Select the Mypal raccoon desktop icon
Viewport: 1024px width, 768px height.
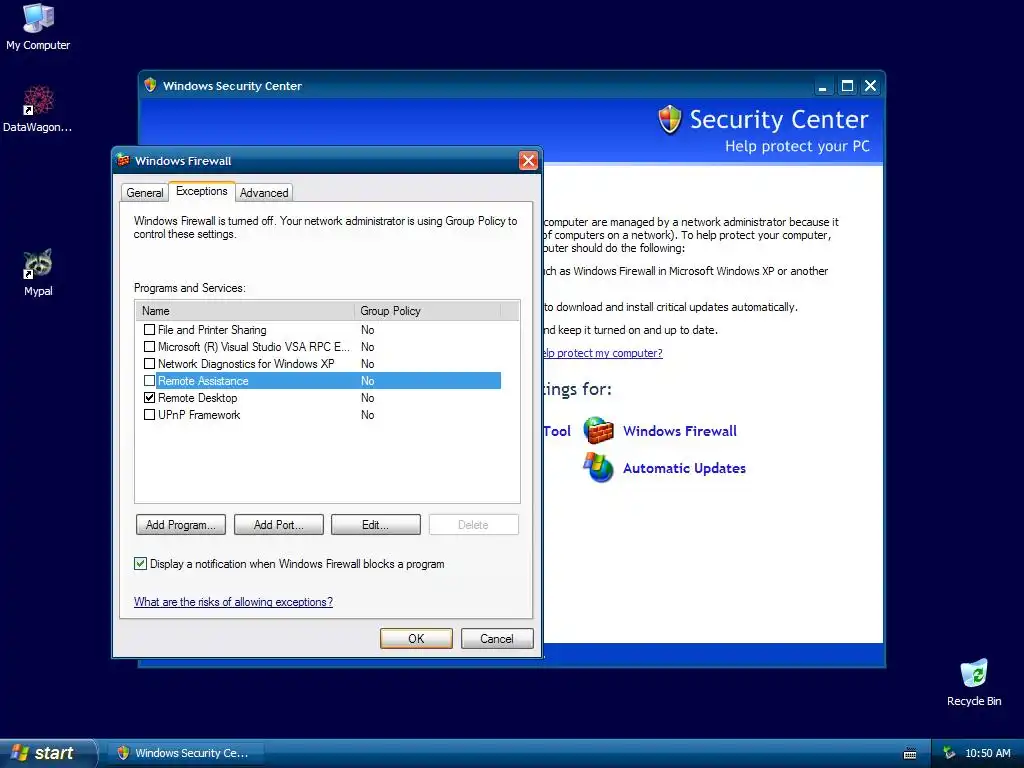pos(38,264)
